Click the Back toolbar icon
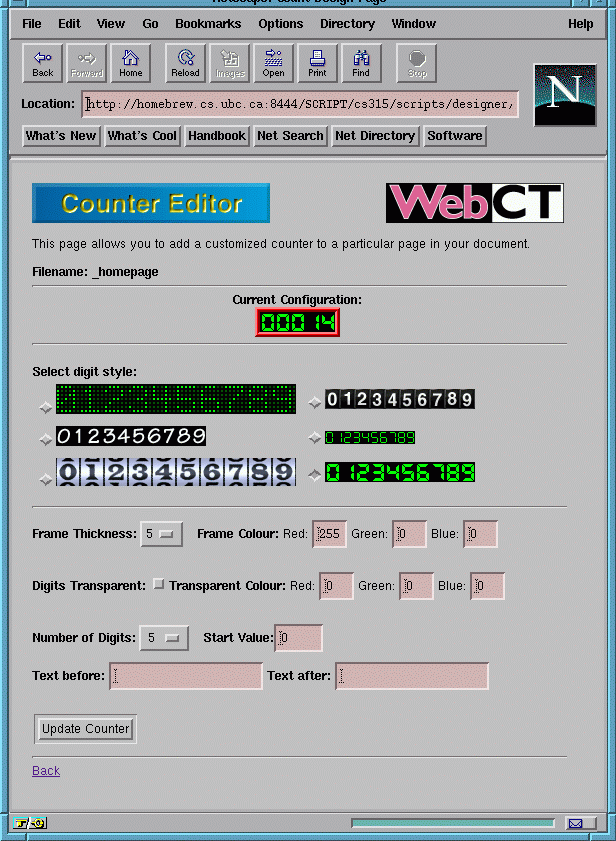 click(x=43, y=64)
